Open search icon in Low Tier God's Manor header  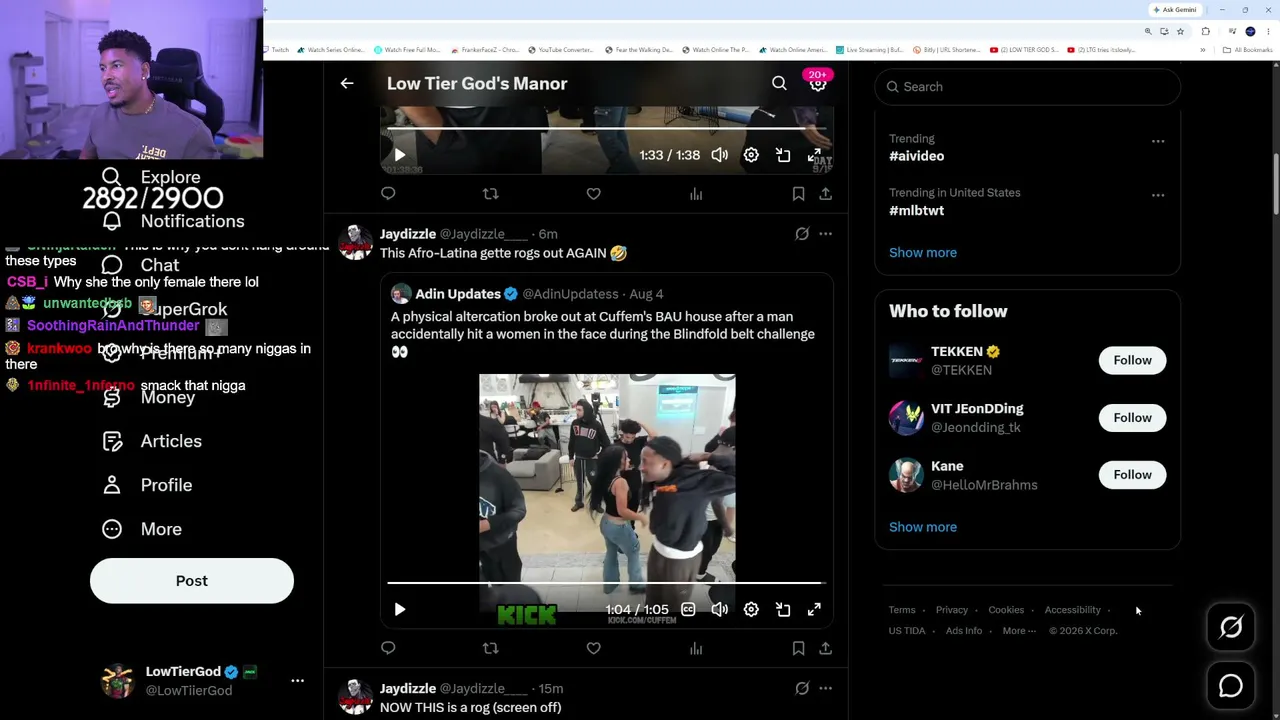tap(779, 84)
